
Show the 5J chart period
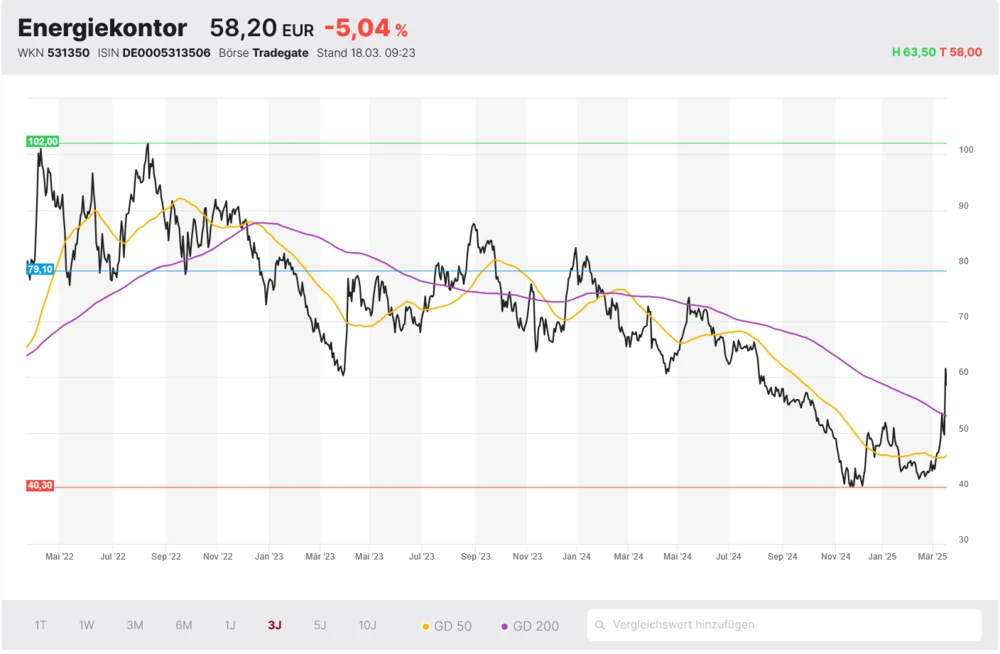point(320,625)
